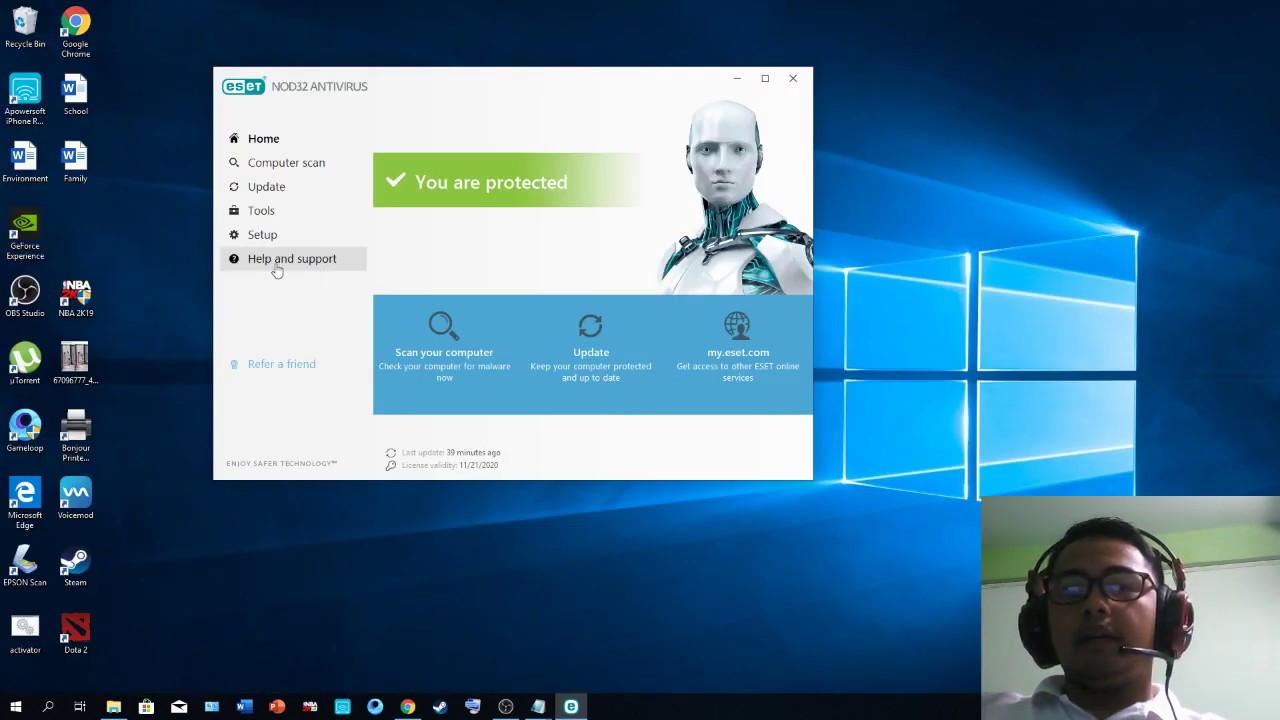1280x720 pixels.
Task: Select the Bonjour Printer desktop icon
Action: [x=75, y=436]
